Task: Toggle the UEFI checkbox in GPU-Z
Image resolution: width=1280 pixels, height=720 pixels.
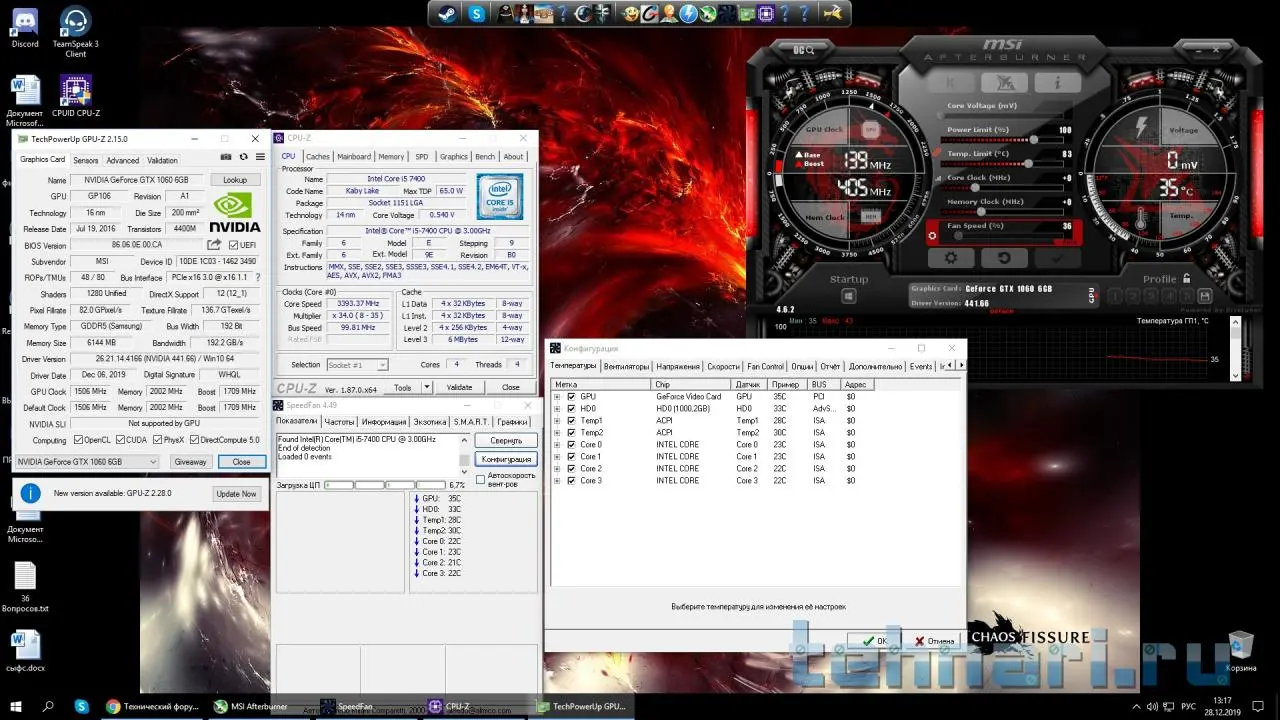Action: click(233, 245)
